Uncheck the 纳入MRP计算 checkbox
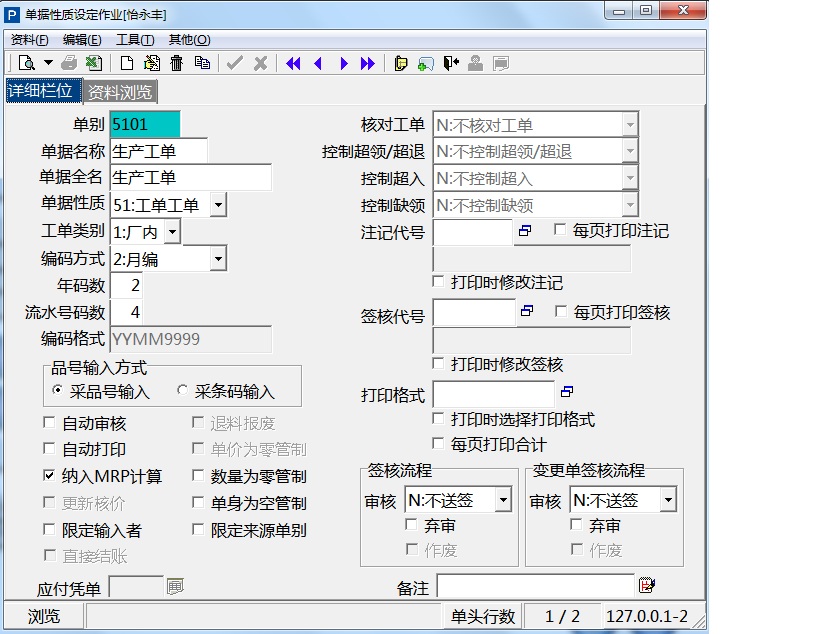The image size is (816, 634). coord(49,475)
